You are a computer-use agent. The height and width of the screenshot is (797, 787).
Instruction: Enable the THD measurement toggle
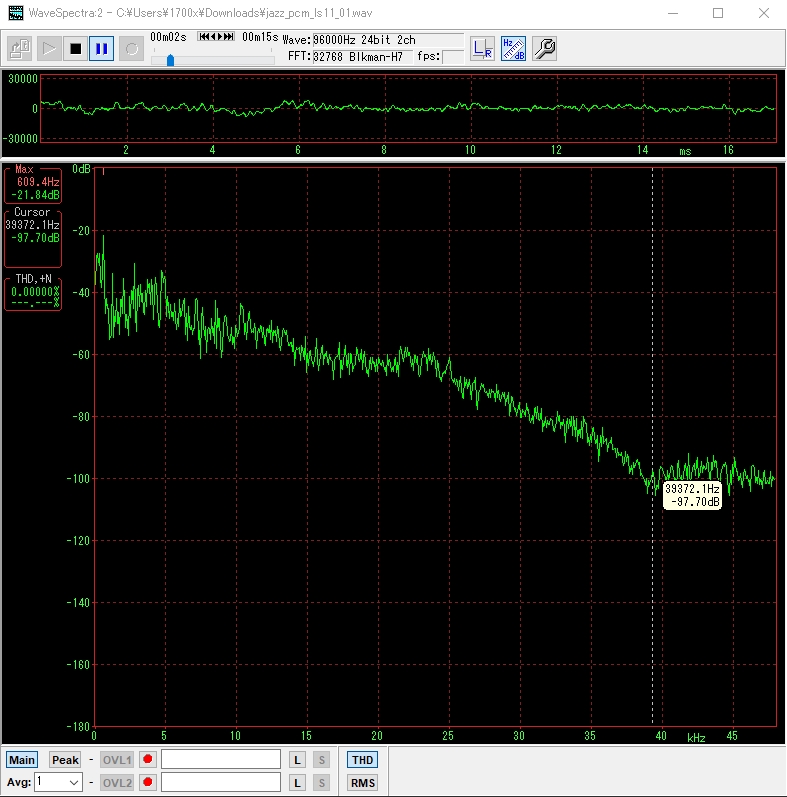[x=362, y=760]
